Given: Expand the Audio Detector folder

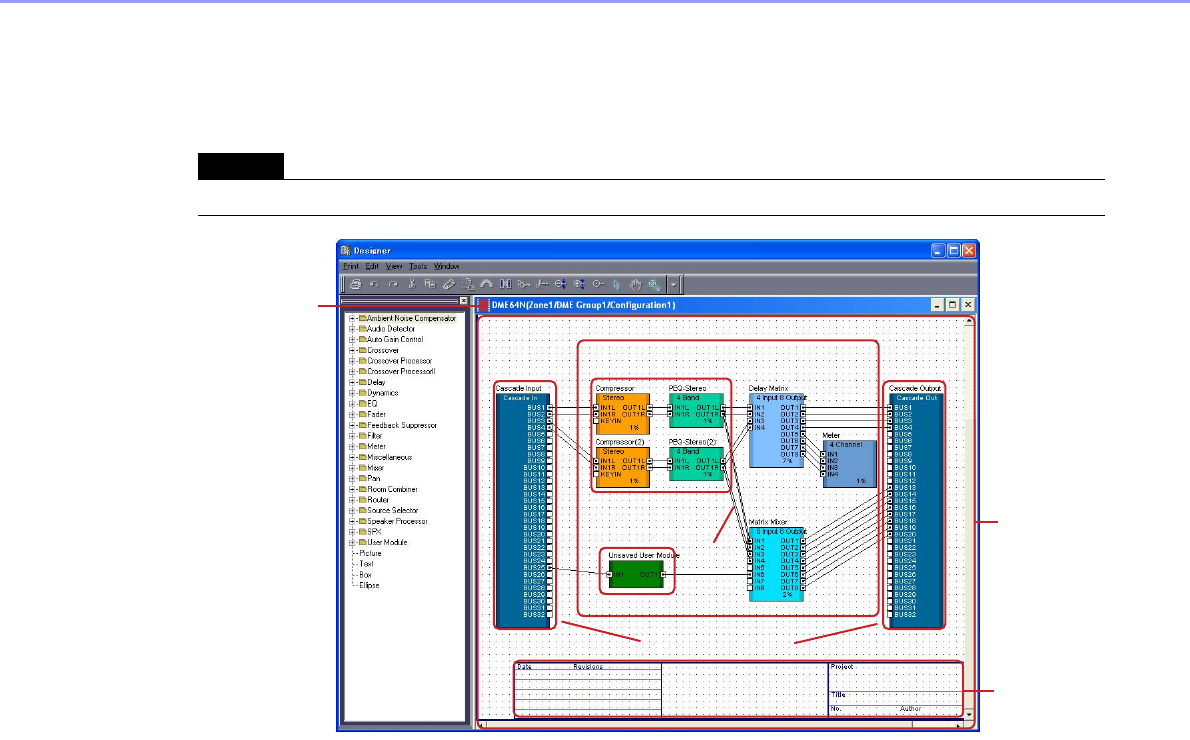Looking at the screenshot, I should (x=352, y=329).
